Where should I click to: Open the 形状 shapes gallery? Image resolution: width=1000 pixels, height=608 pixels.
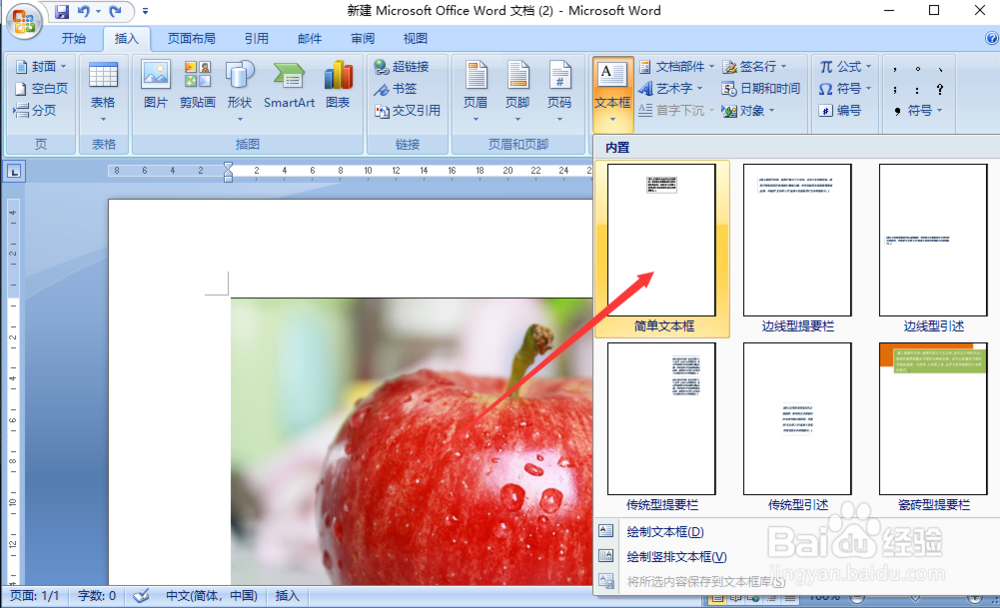240,91
